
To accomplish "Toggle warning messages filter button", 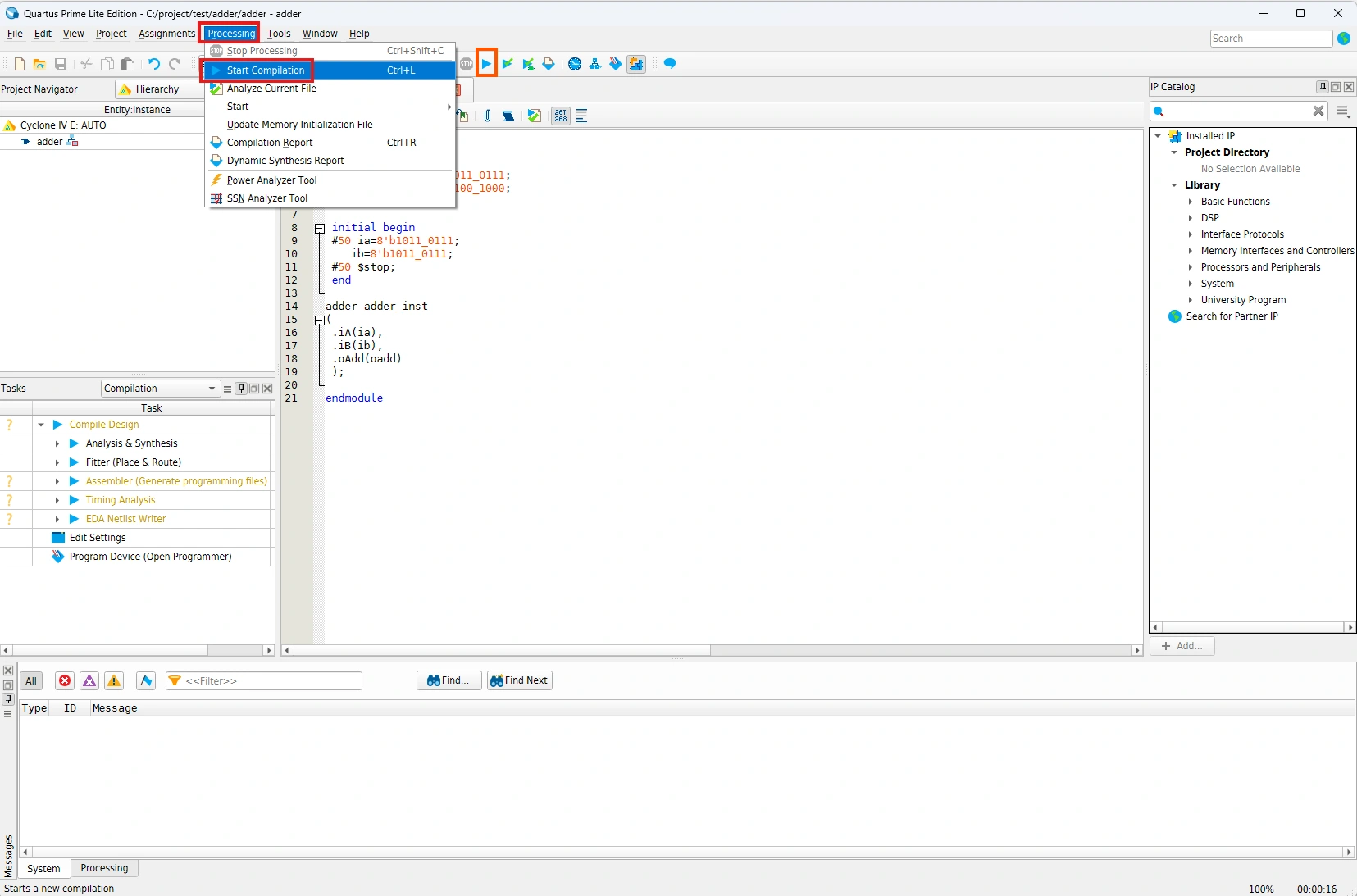I will click(x=114, y=680).
